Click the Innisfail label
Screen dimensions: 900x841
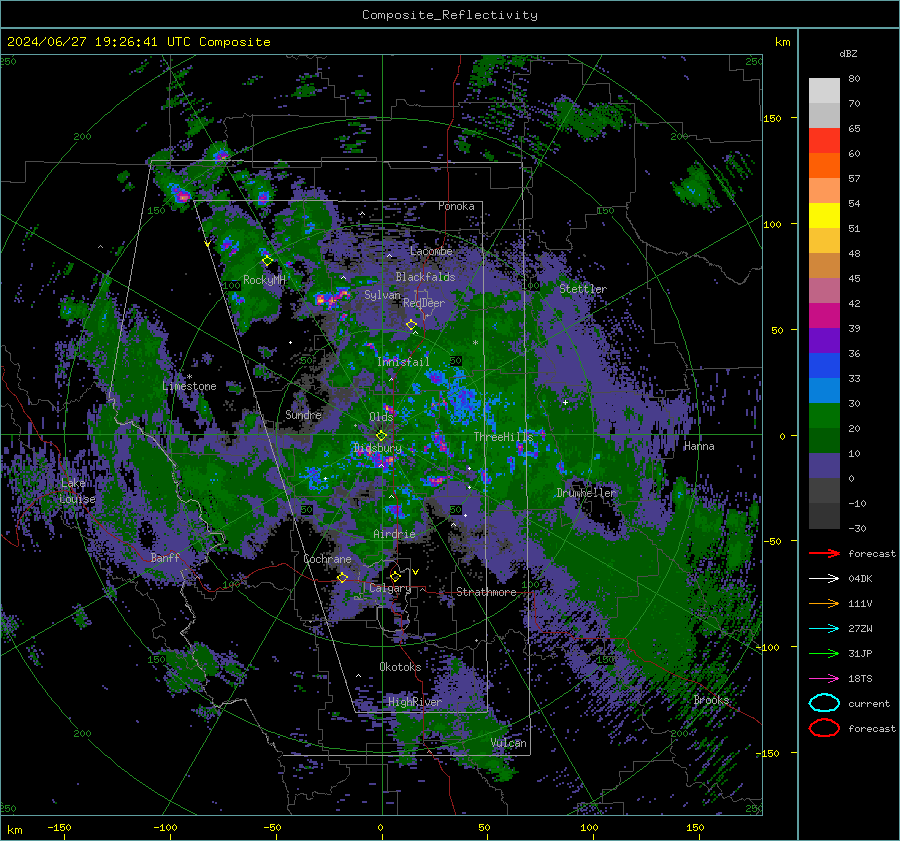click(403, 362)
